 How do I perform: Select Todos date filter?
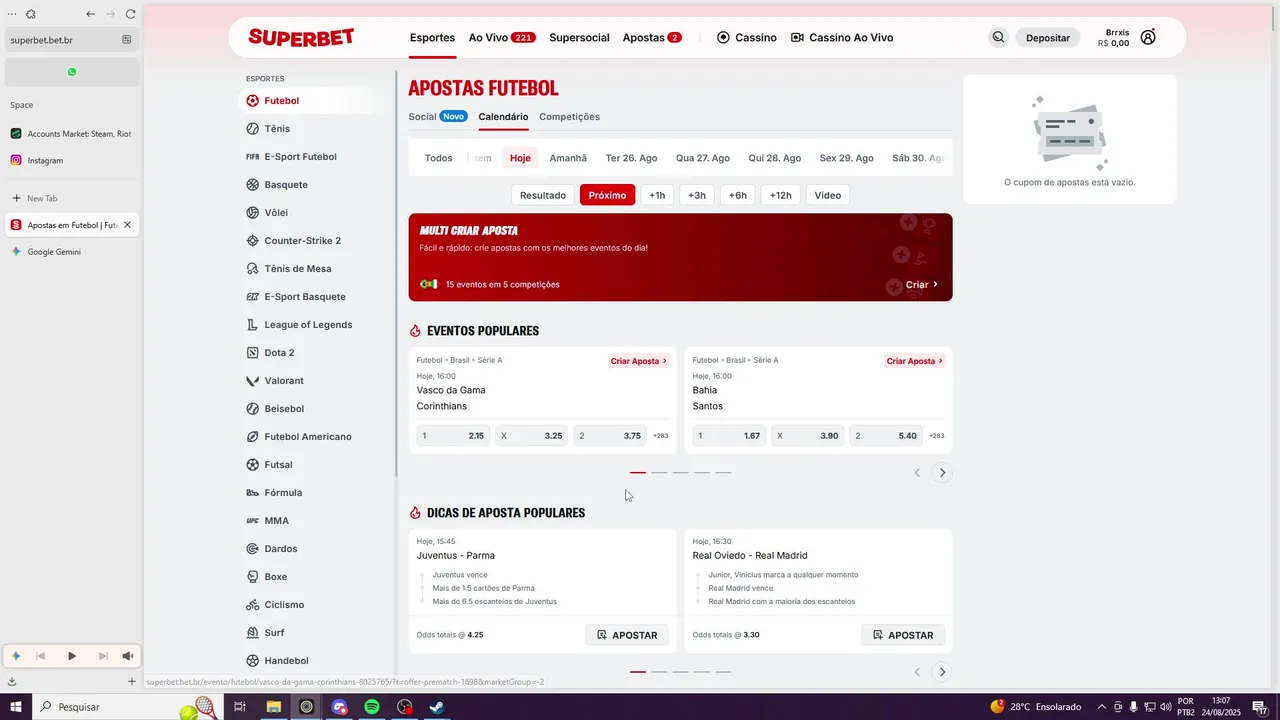tap(438, 158)
